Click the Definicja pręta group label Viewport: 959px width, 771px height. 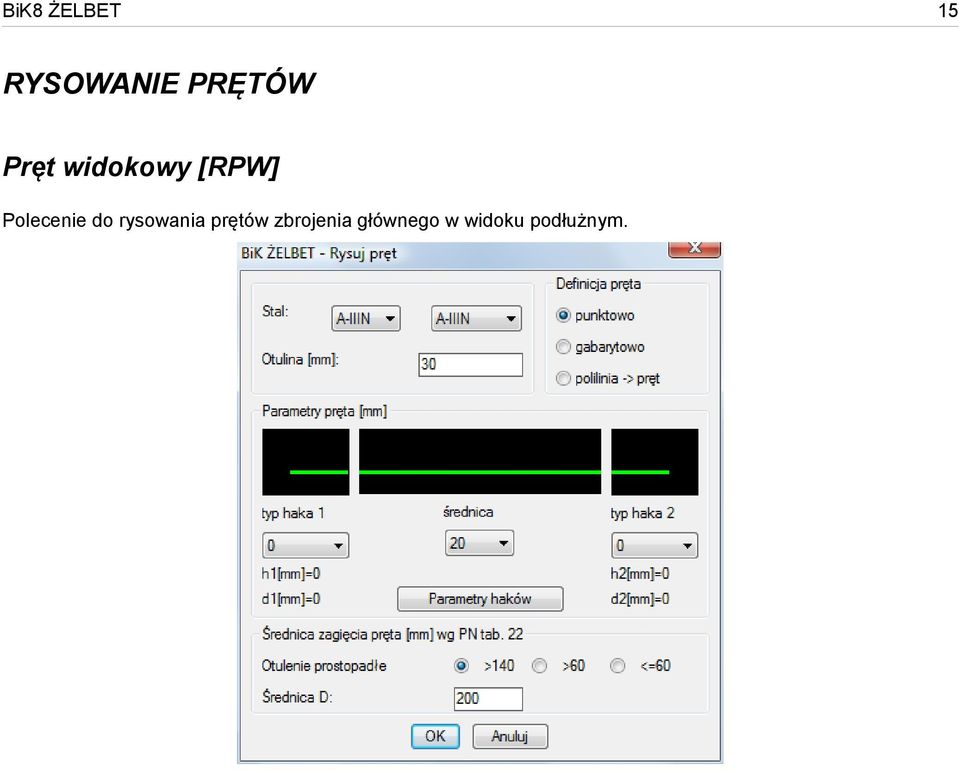tap(598, 284)
